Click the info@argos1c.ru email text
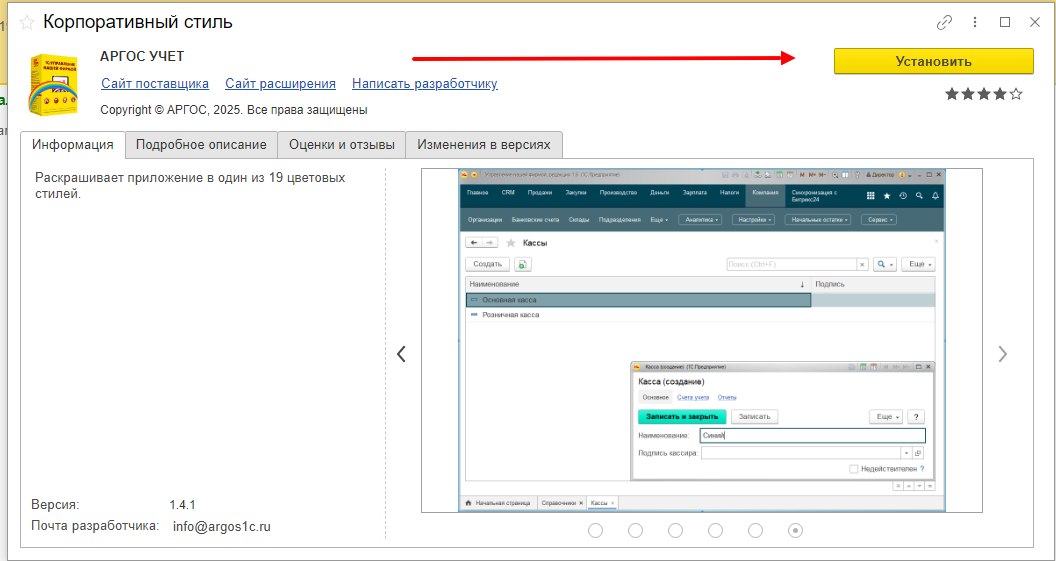This screenshot has height=561, width=1056. click(x=222, y=527)
